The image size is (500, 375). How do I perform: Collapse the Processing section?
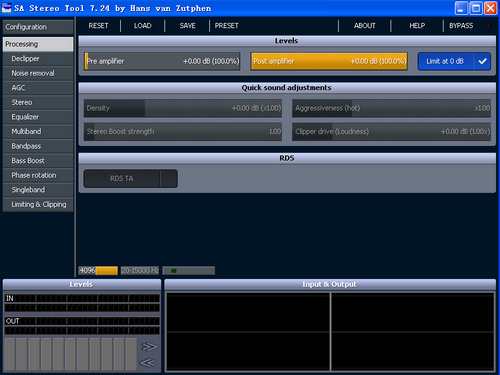point(38,44)
